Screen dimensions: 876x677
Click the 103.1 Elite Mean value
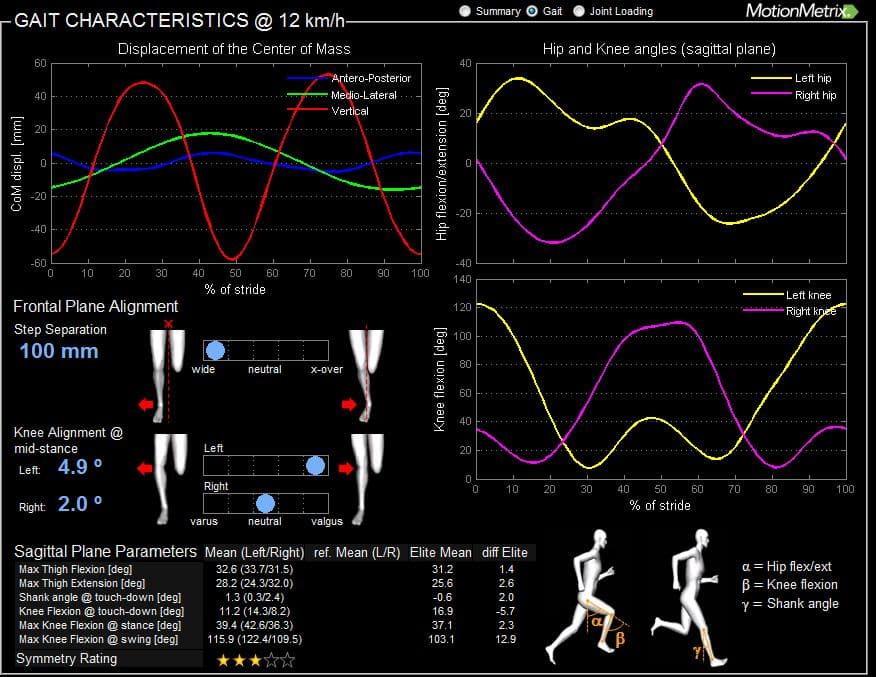[441, 639]
